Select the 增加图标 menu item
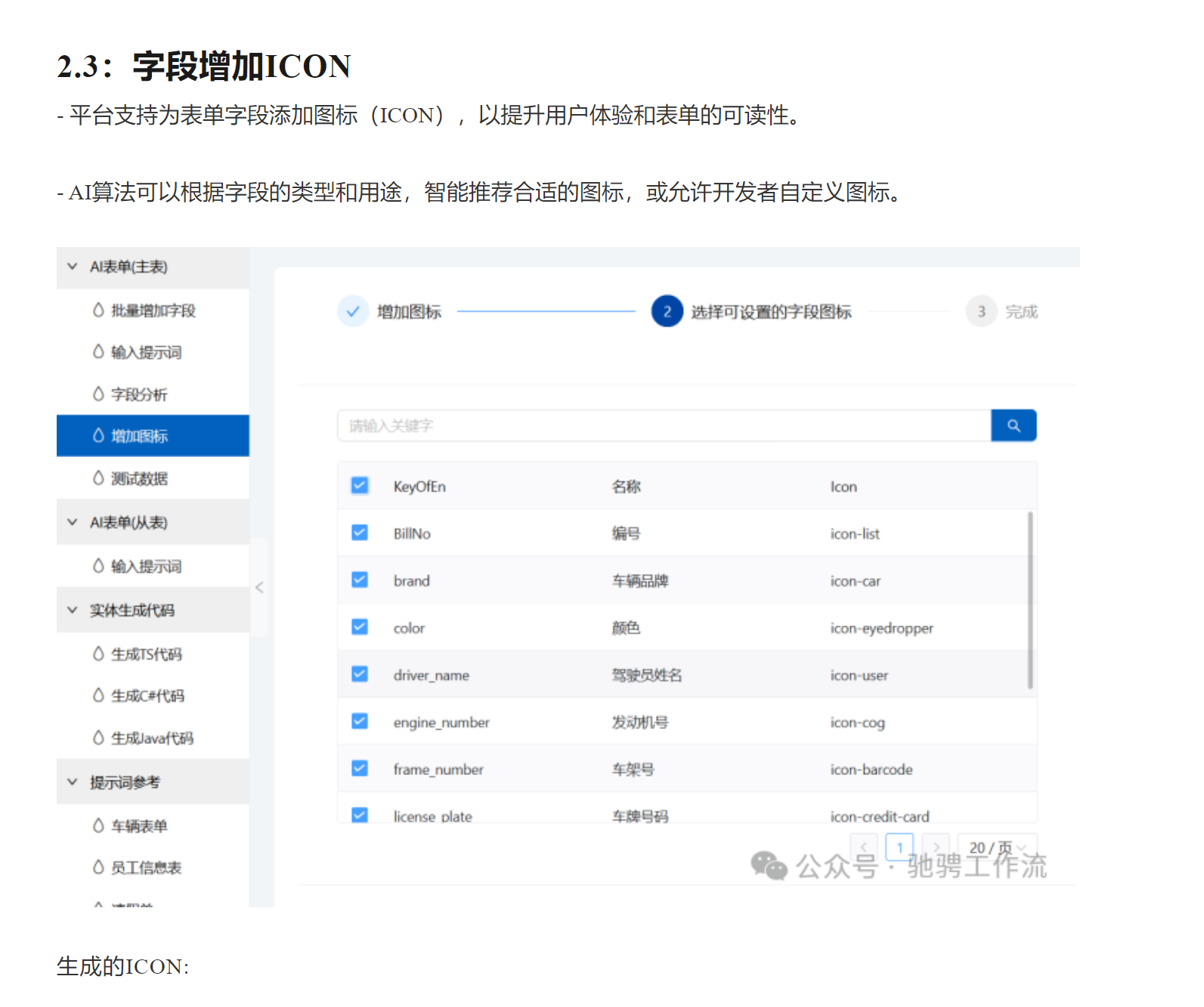1204x1007 pixels. point(140,436)
